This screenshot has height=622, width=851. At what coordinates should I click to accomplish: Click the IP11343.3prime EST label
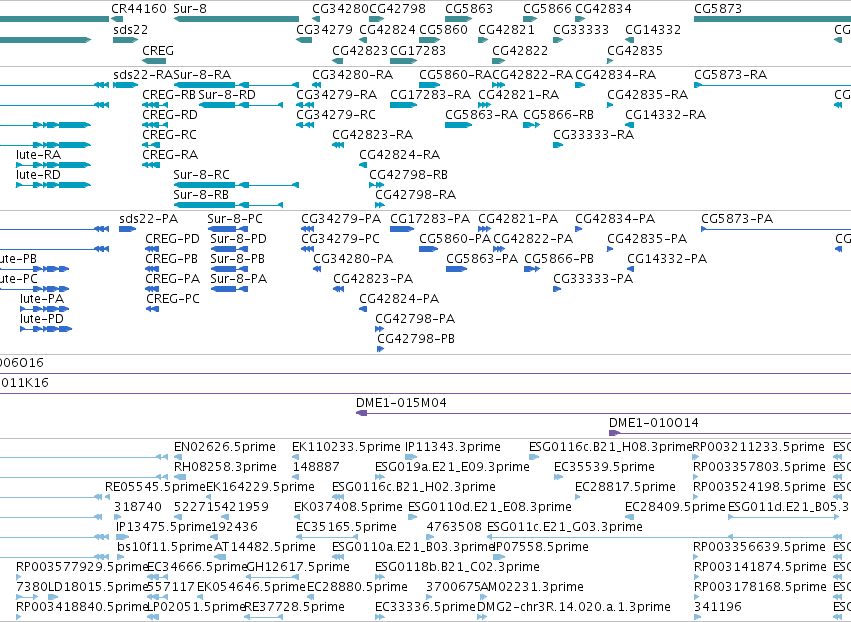click(453, 447)
